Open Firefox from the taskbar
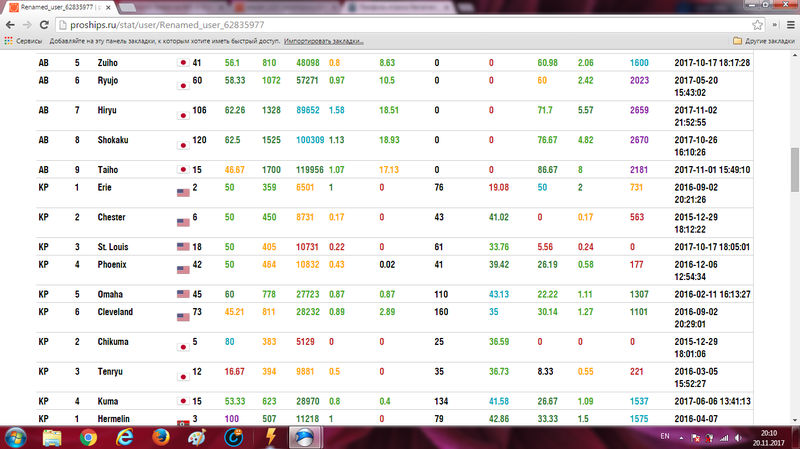 tap(162, 437)
